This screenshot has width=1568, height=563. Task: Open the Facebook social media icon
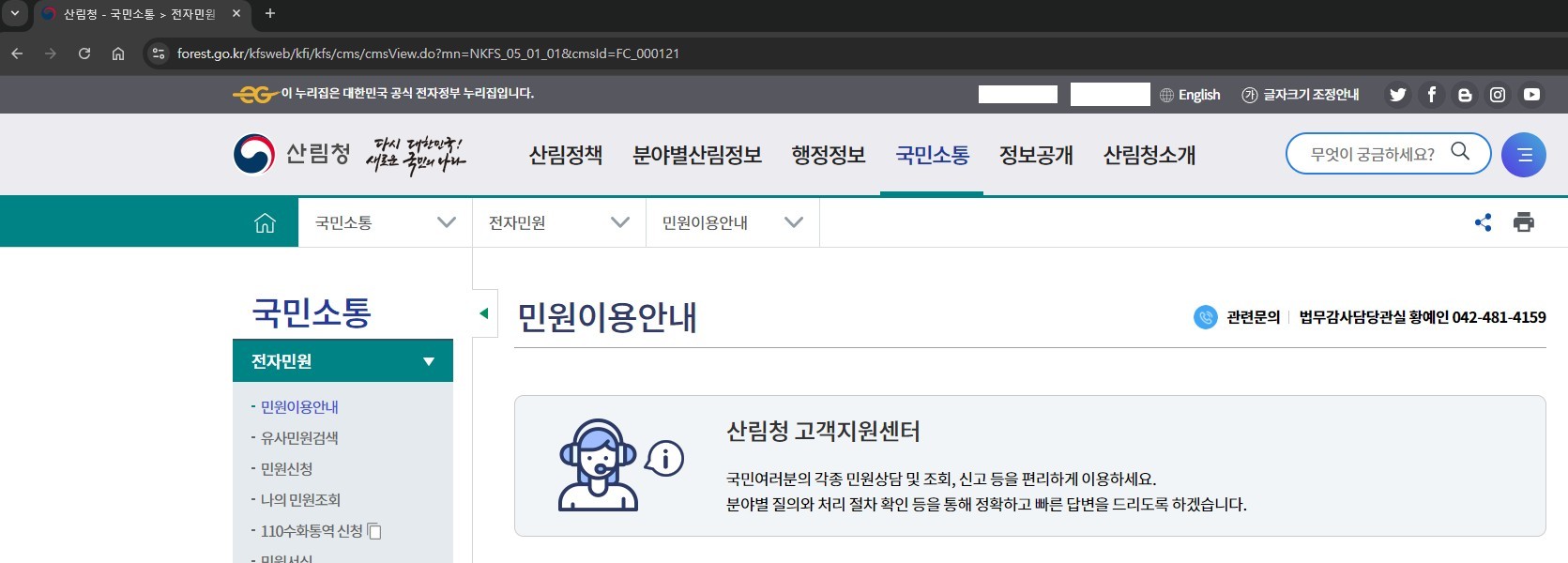[1431, 95]
